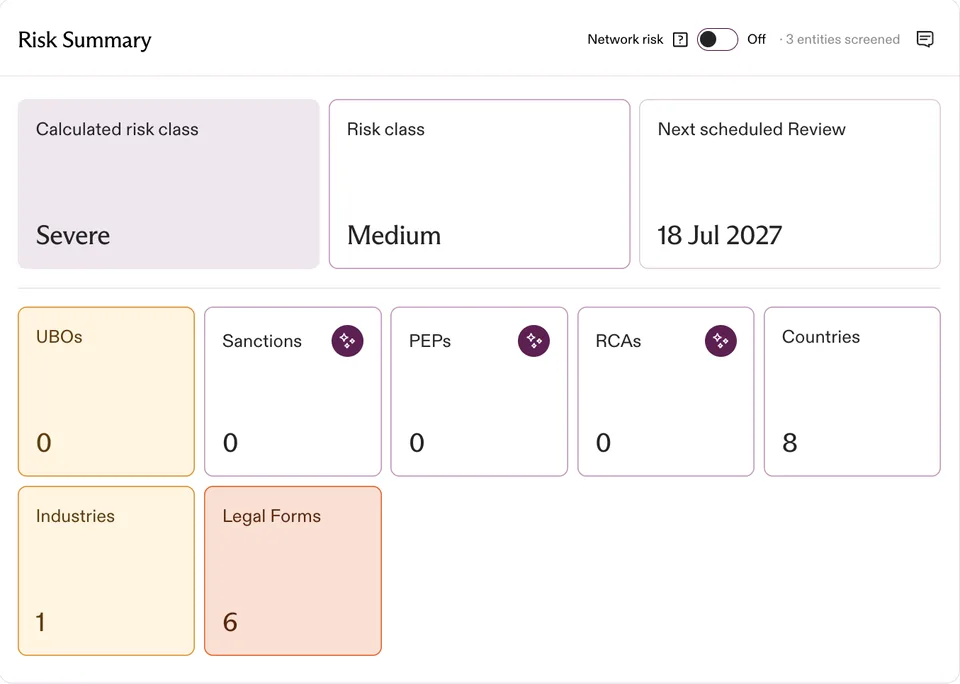Click the "3 entities screened" text

(x=842, y=40)
